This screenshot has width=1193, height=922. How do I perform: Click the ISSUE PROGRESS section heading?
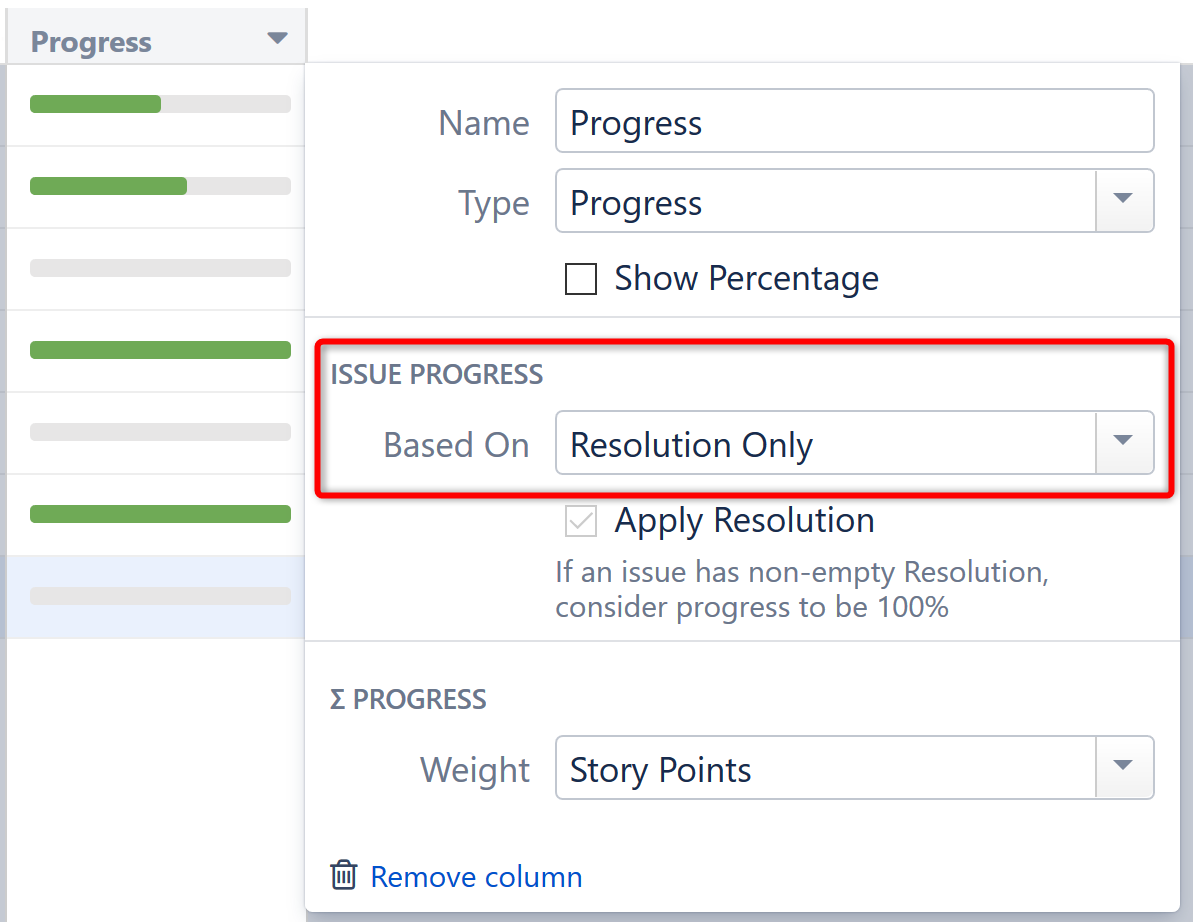coord(437,374)
